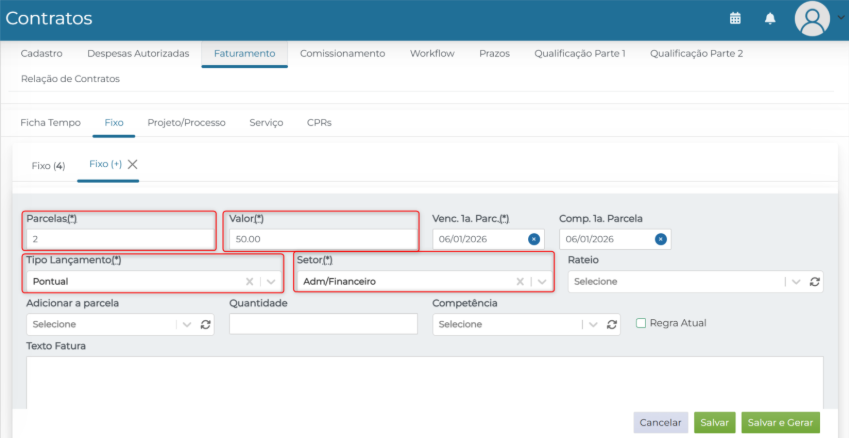Open the user profile avatar

tap(812, 18)
